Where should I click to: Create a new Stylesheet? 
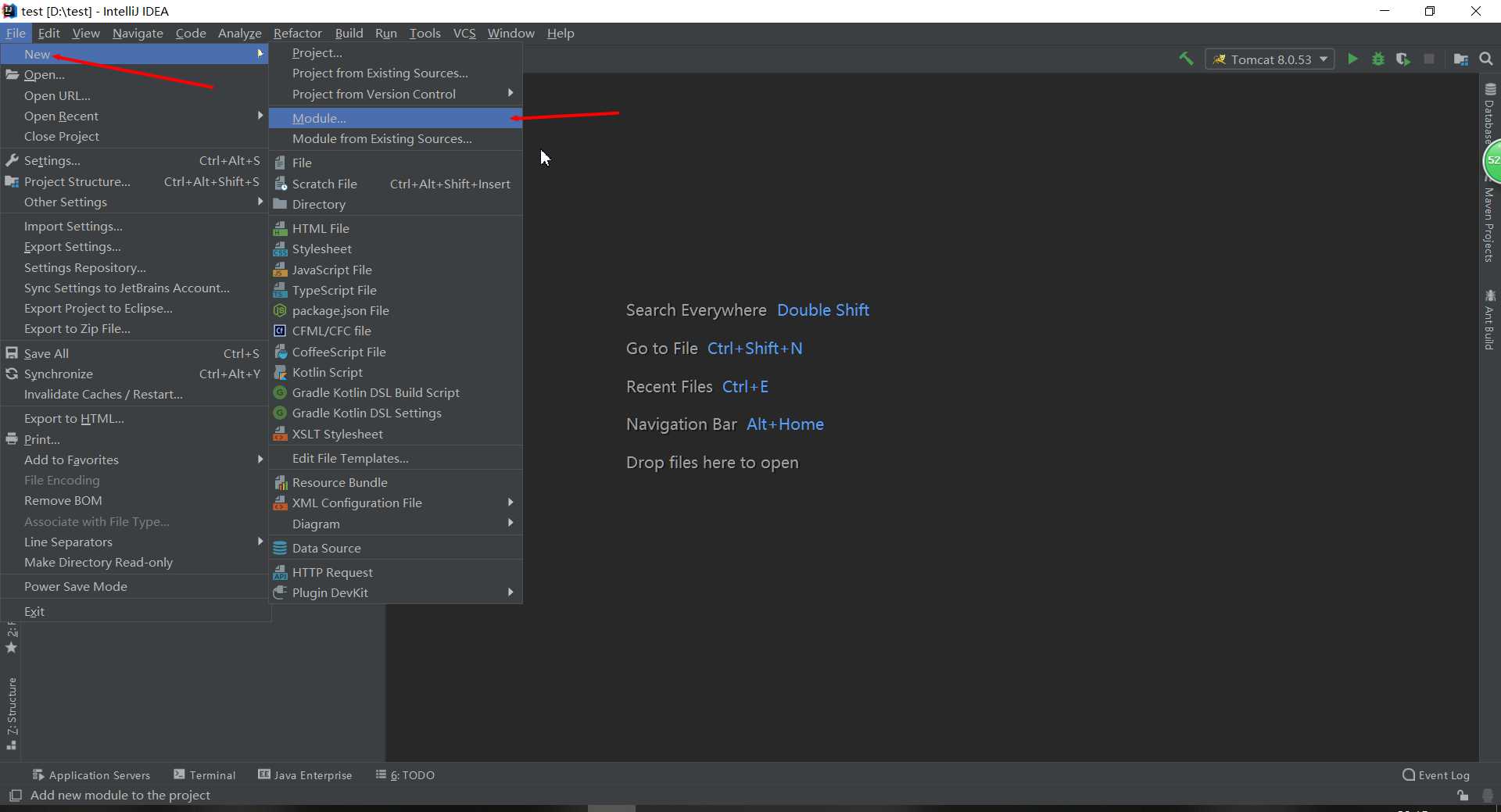click(396, 249)
